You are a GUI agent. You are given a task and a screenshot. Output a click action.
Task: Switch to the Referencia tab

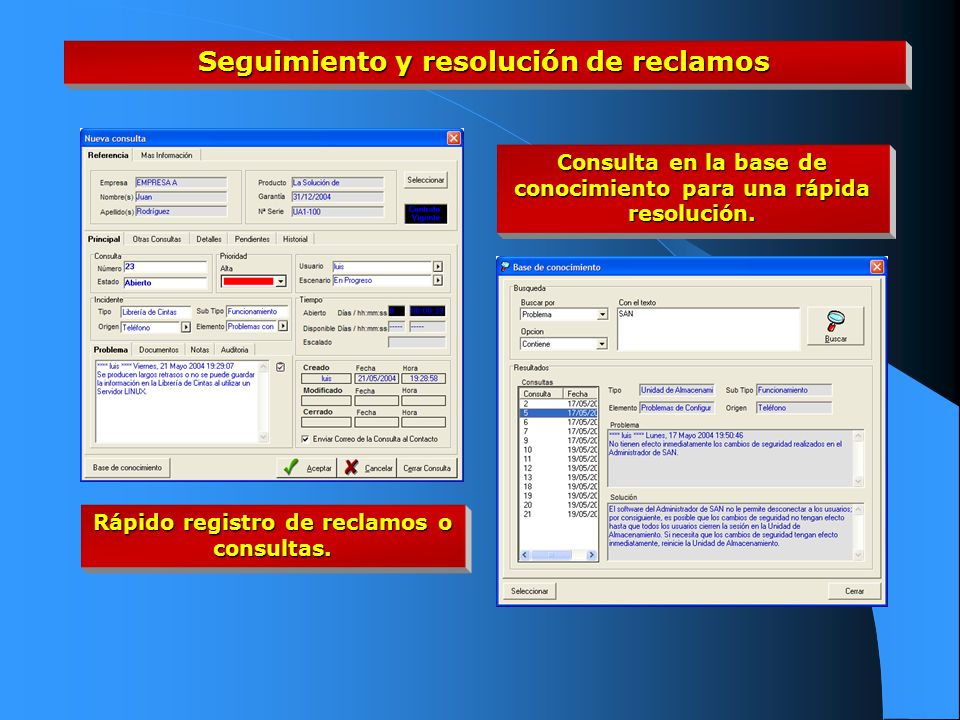click(x=108, y=156)
